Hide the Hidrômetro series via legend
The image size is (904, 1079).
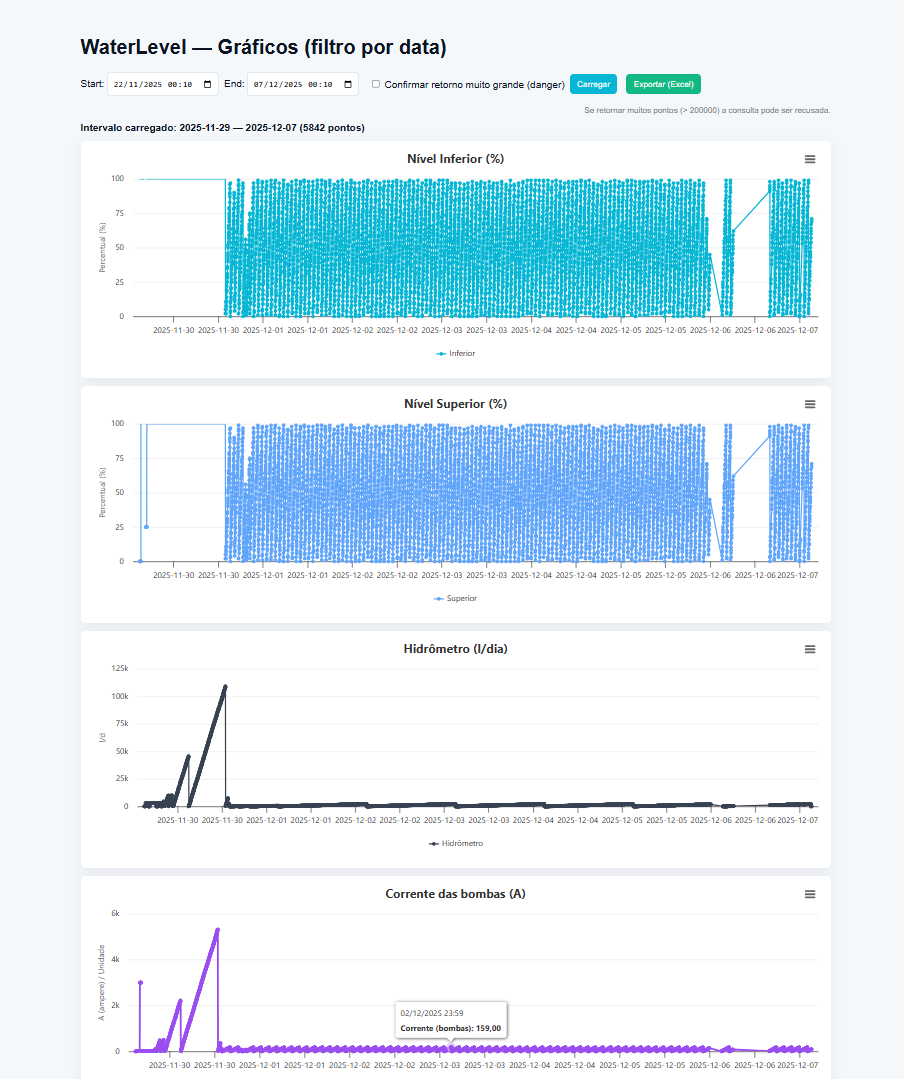(x=456, y=843)
